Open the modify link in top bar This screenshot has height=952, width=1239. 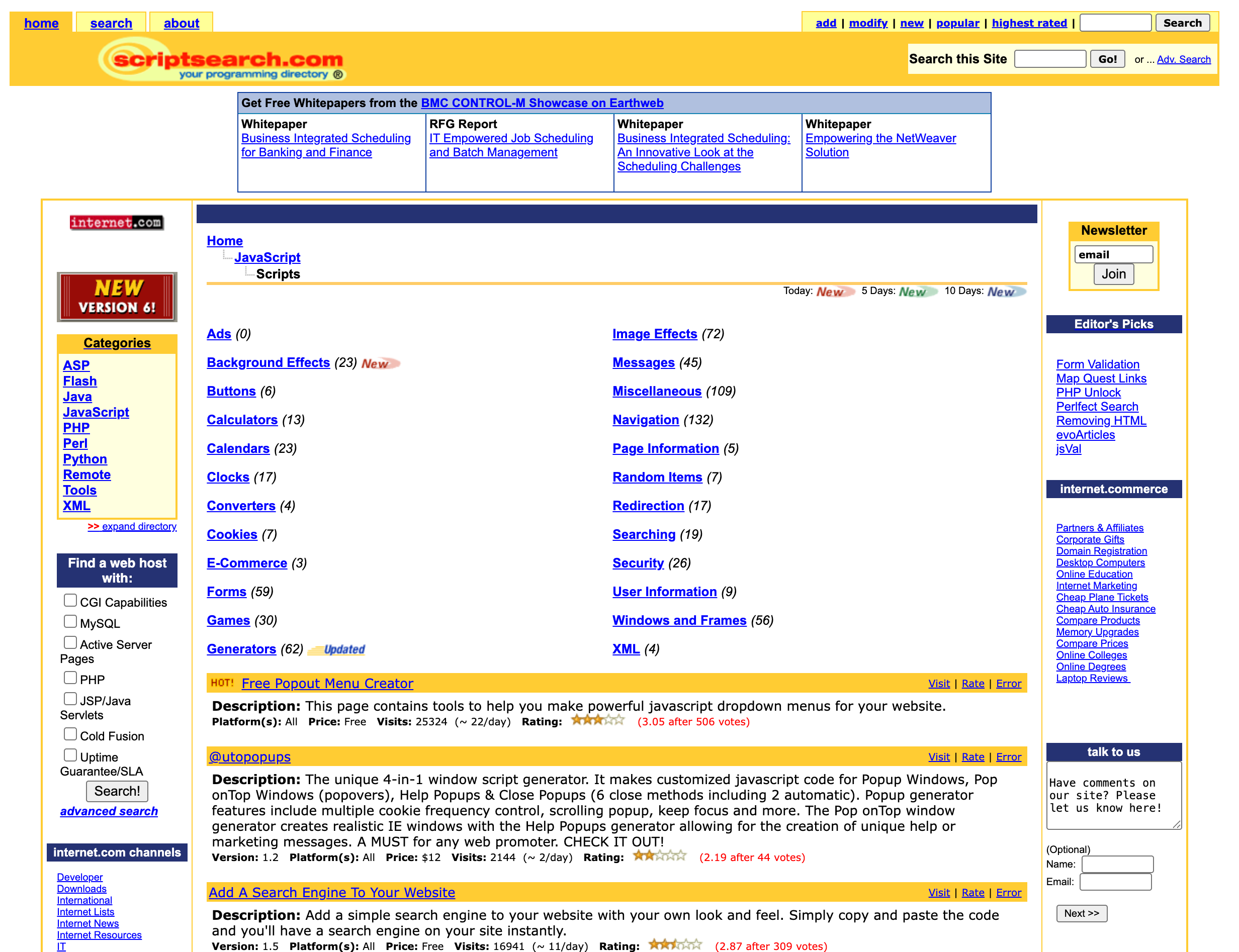868,23
